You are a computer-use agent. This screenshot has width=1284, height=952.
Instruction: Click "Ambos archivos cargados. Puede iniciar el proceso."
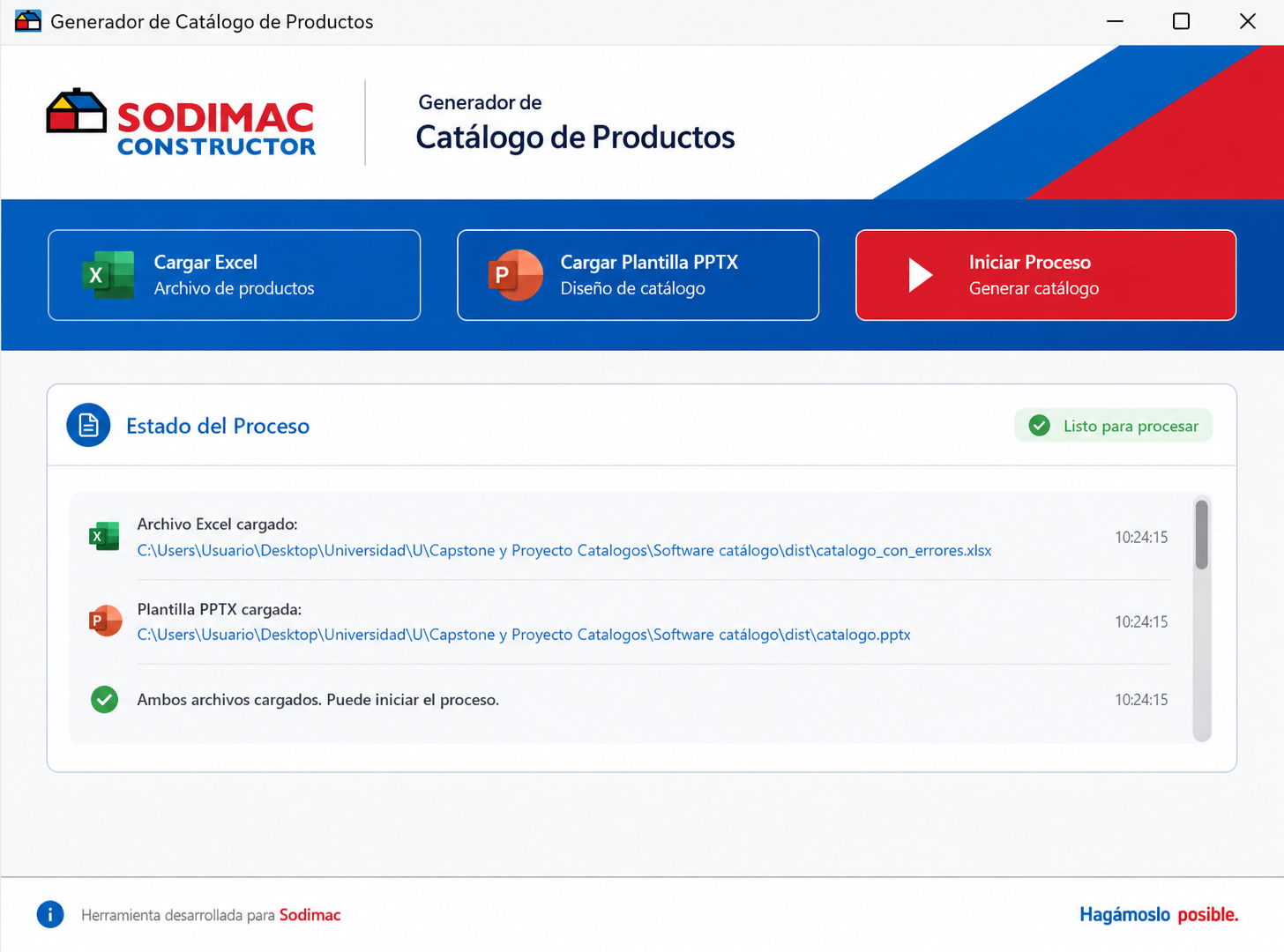(318, 700)
